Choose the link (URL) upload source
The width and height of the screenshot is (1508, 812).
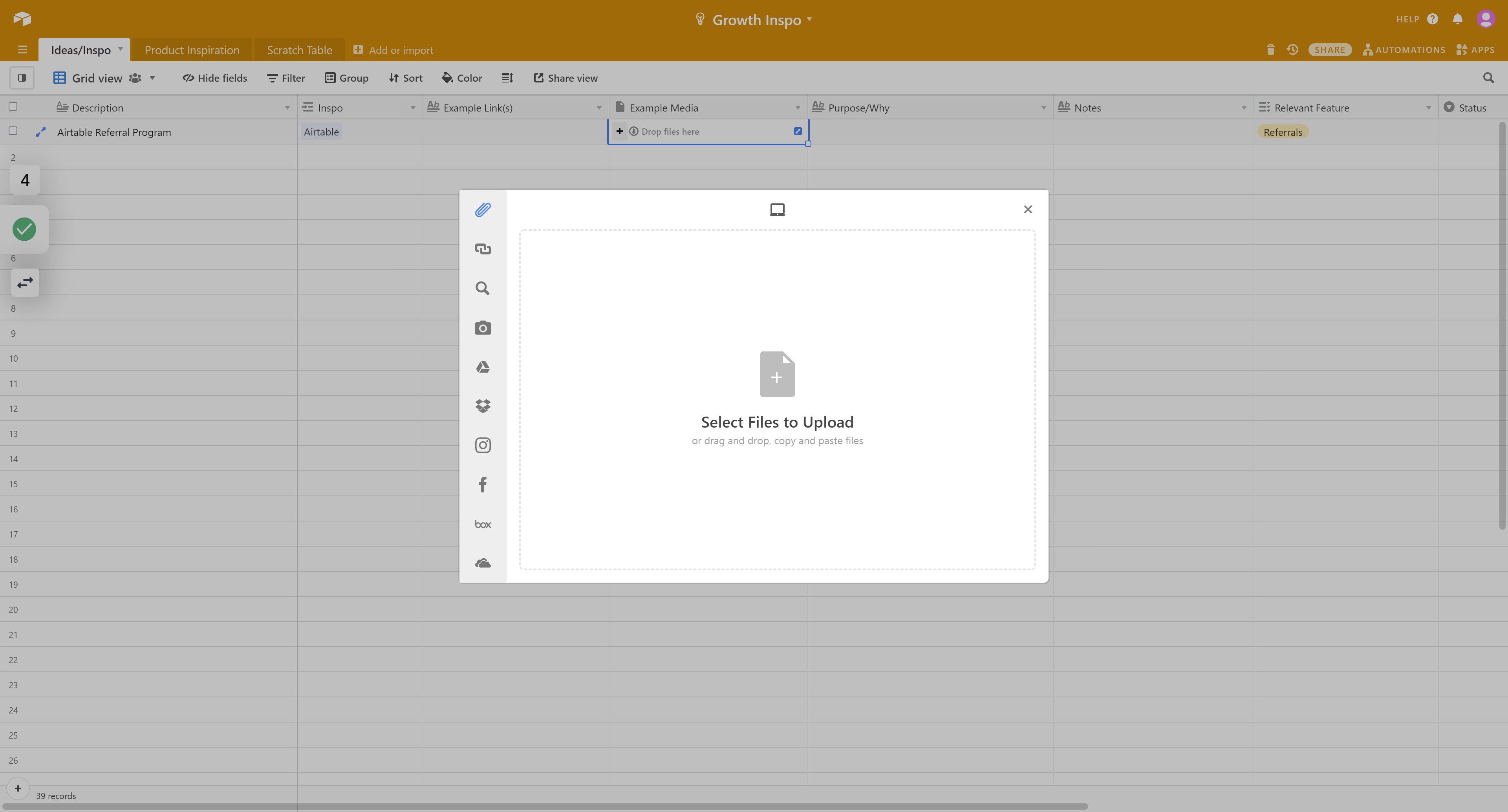click(x=482, y=249)
